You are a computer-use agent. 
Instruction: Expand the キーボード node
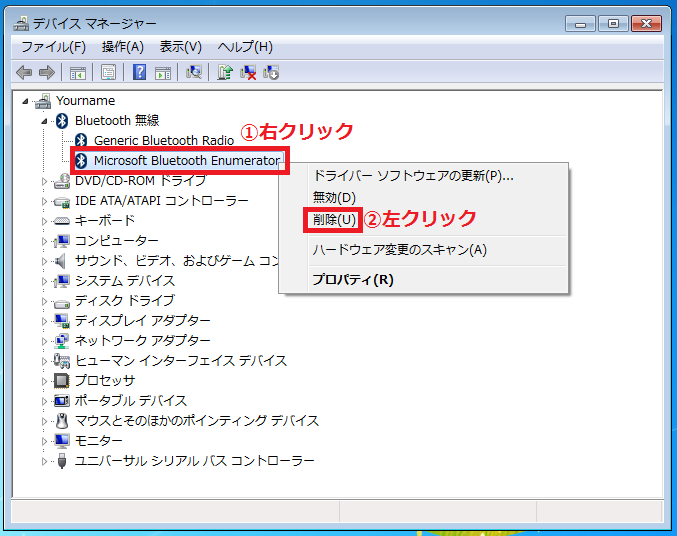[44, 221]
